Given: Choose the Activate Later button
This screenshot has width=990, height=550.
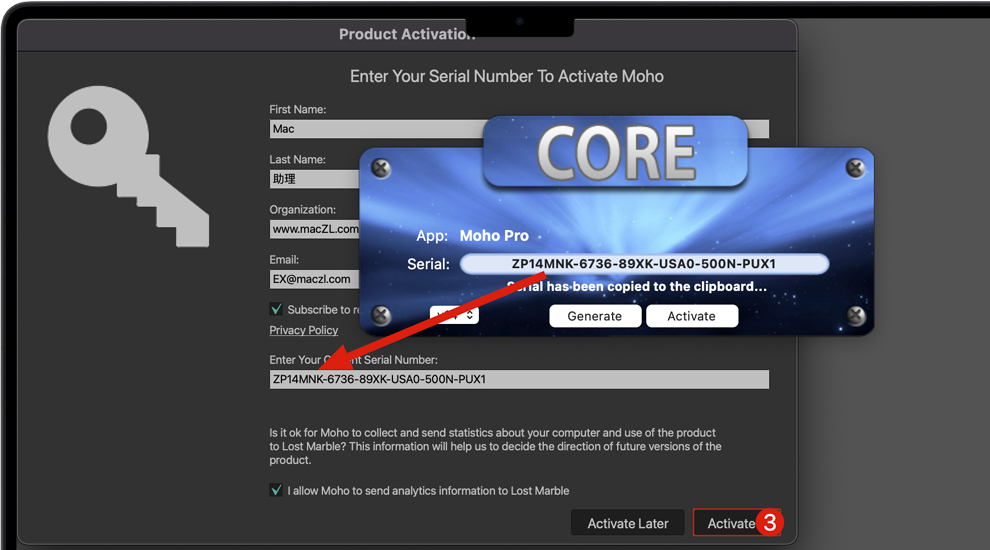Looking at the screenshot, I should click(x=627, y=523).
